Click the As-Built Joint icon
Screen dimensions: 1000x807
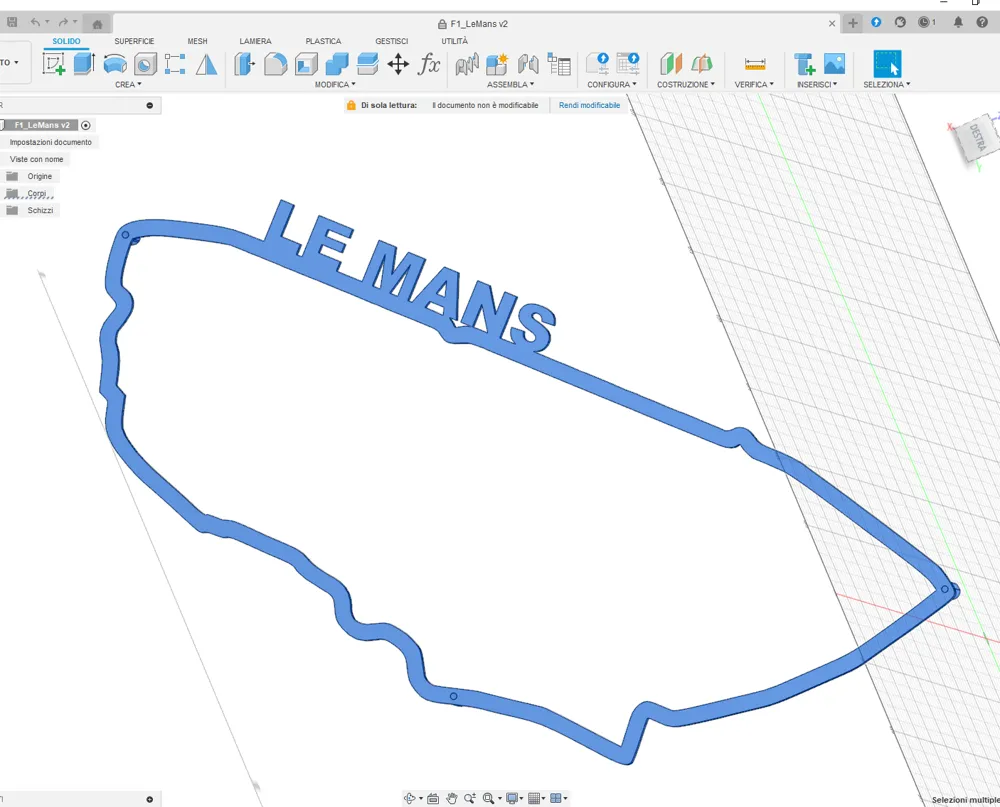coord(528,64)
